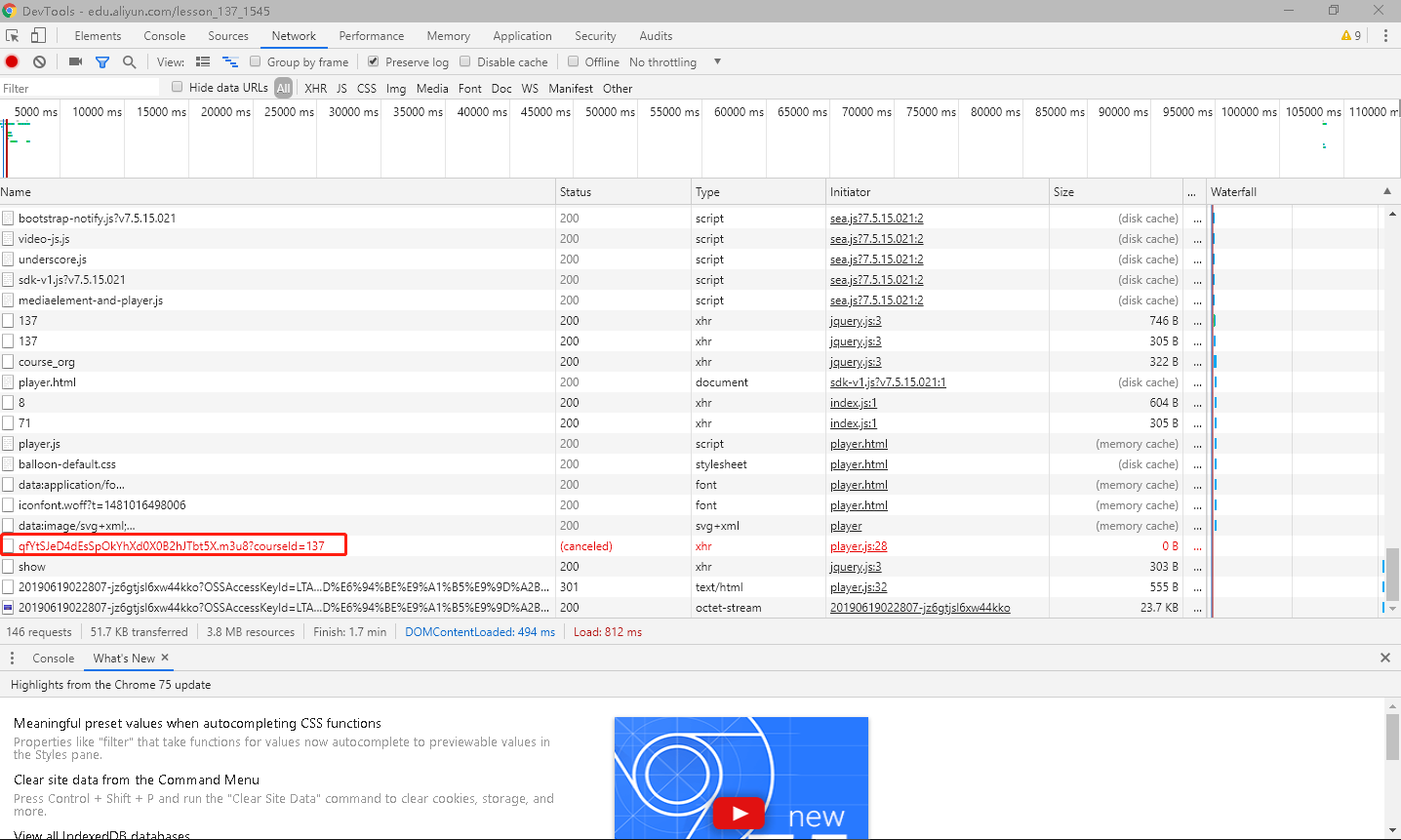1401x840 pixels.
Task: Open the Application tab
Action: coord(522,35)
